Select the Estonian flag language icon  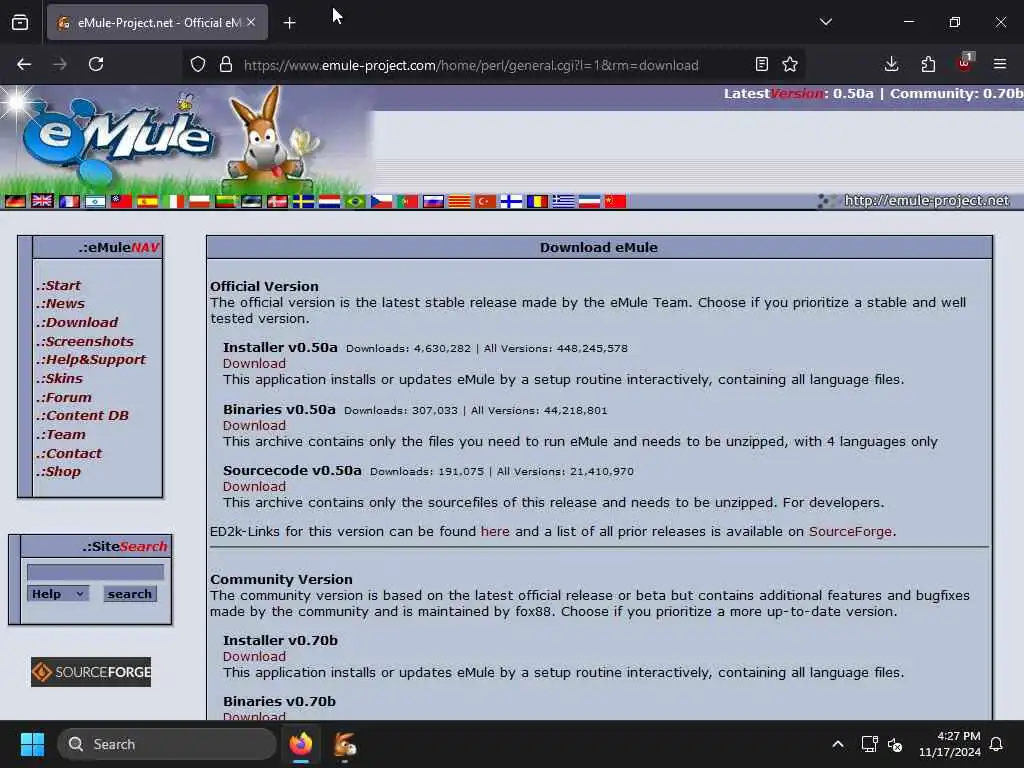pyautogui.click(x=251, y=201)
